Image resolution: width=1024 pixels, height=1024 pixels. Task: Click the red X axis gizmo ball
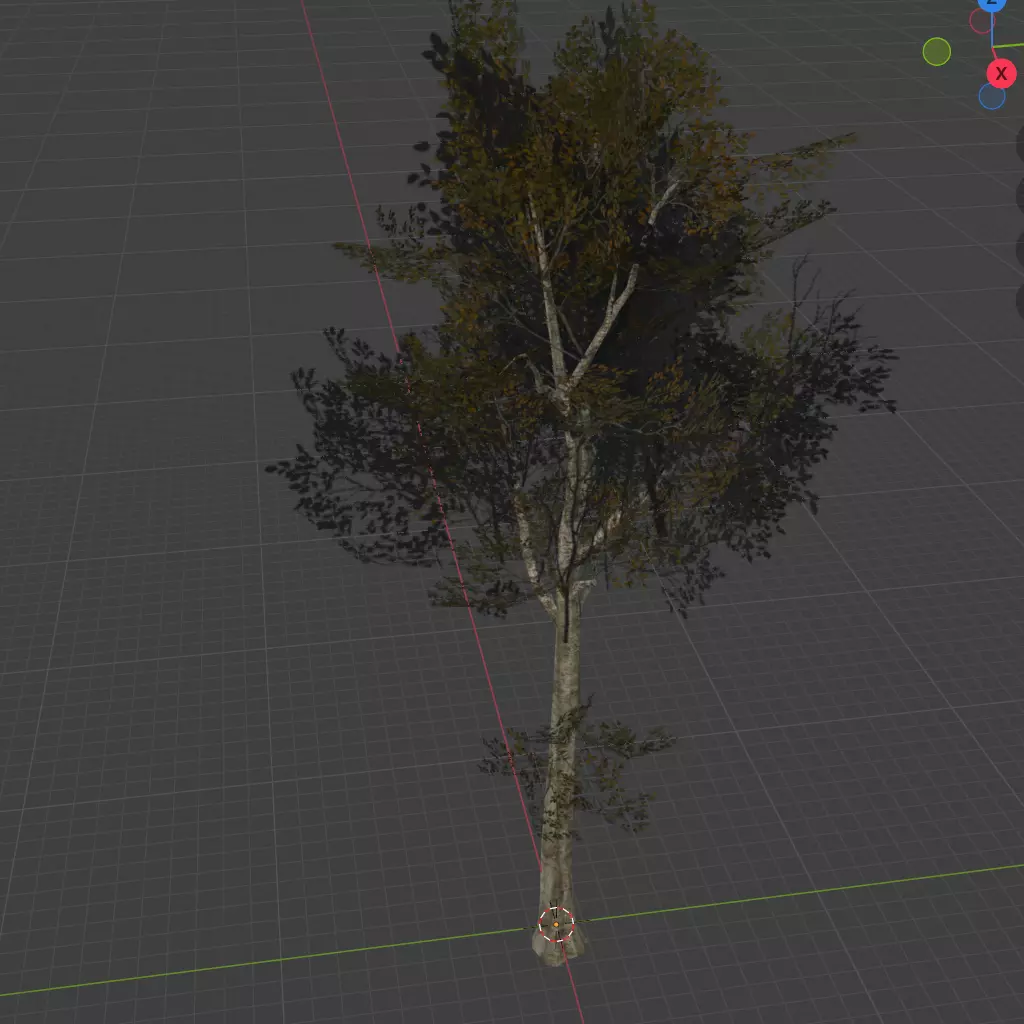click(1001, 74)
